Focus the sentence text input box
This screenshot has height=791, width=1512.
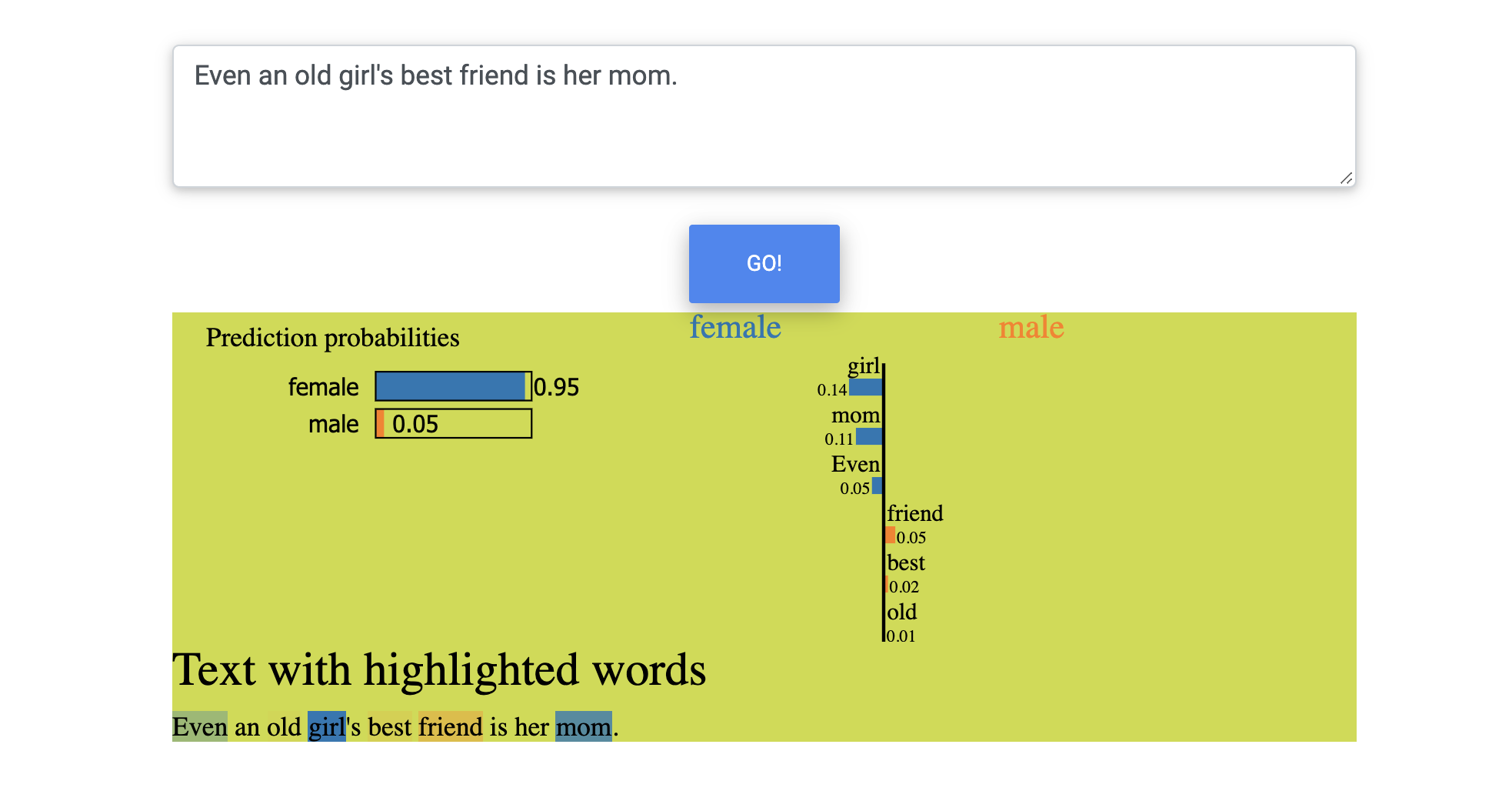(x=763, y=115)
